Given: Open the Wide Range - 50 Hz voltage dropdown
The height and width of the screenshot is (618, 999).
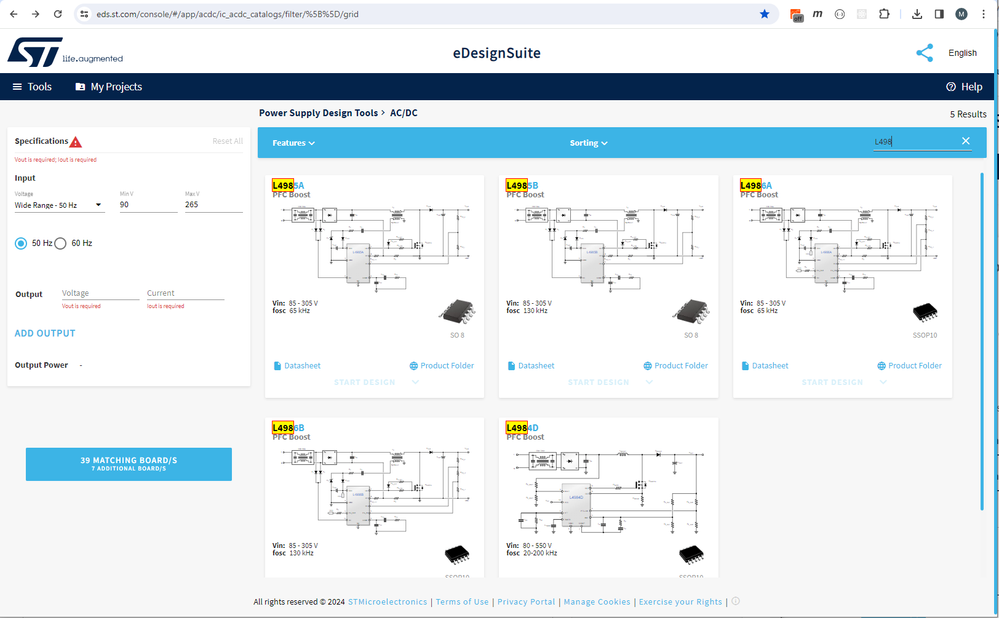Looking at the screenshot, I should tap(59, 205).
